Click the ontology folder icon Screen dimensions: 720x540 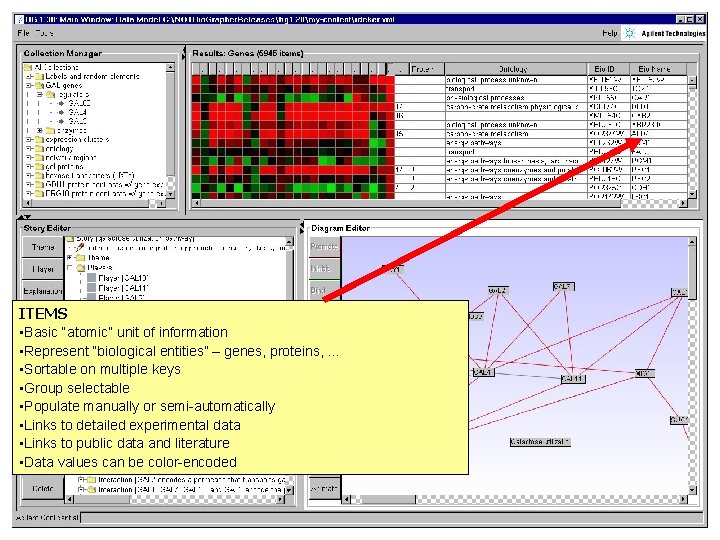point(39,149)
